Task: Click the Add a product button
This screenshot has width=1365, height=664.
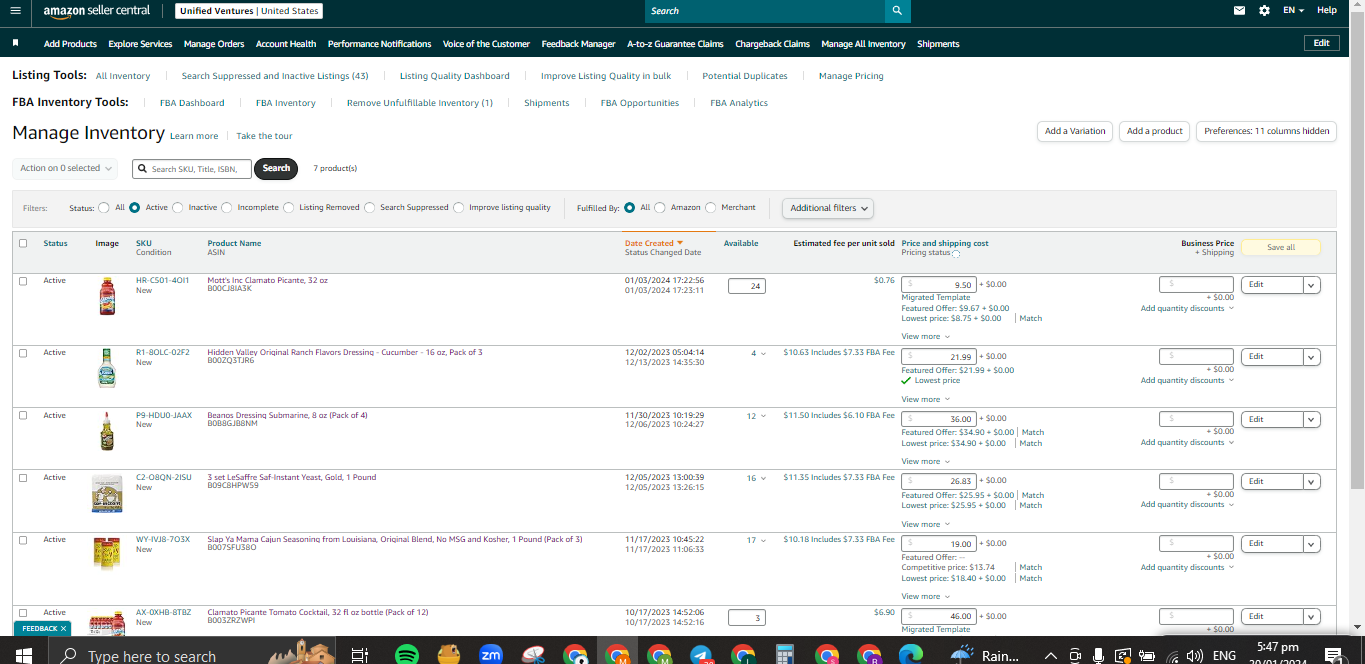Action: pyautogui.click(x=1155, y=131)
